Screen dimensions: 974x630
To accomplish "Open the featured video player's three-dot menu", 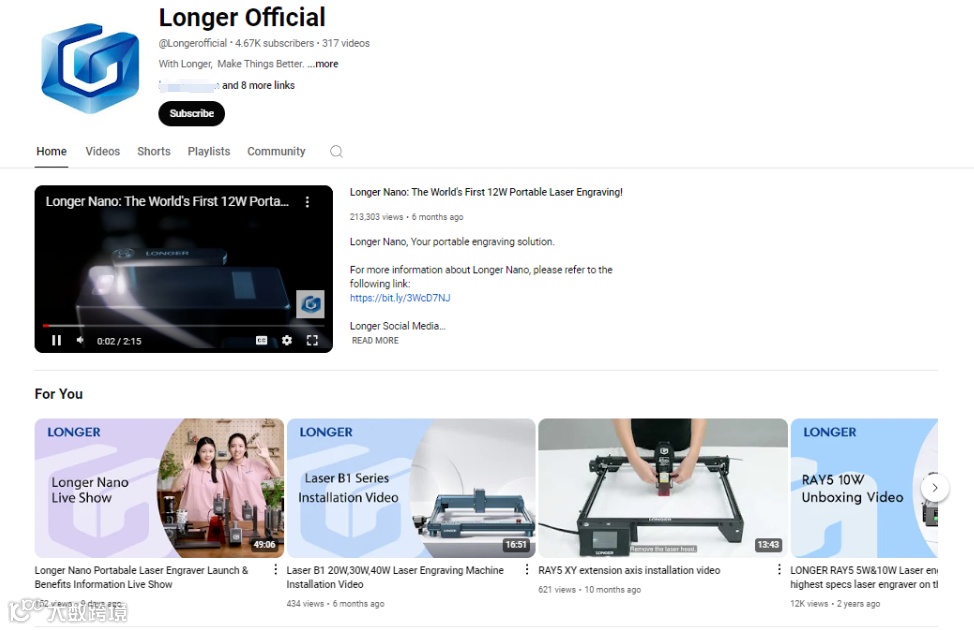I will pos(307,202).
